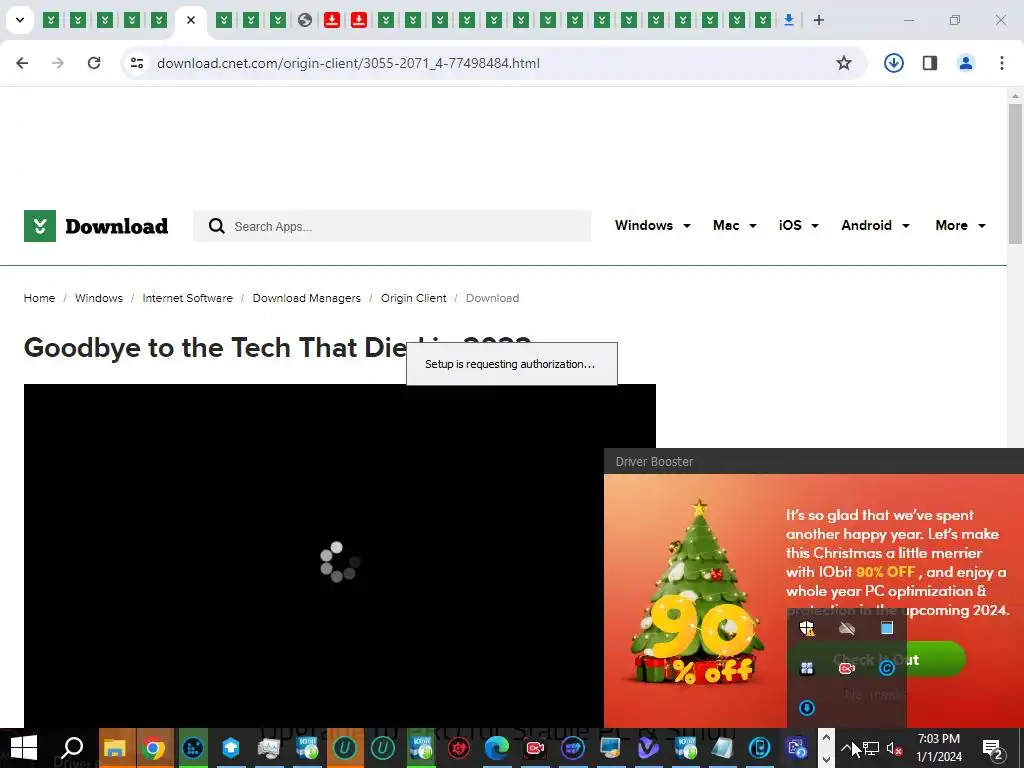Open the Home breadcrumb link

point(39,298)
